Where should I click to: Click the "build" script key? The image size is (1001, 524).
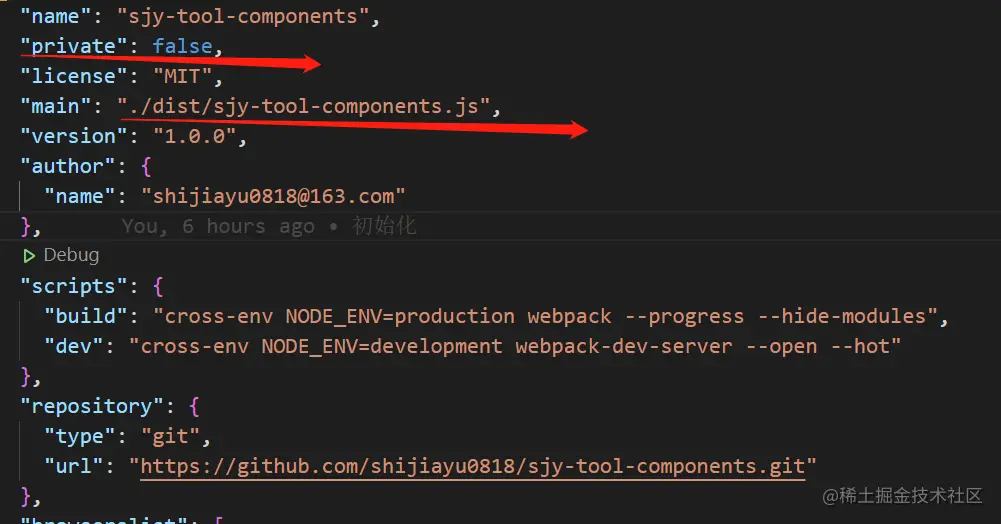coord(84,316)
